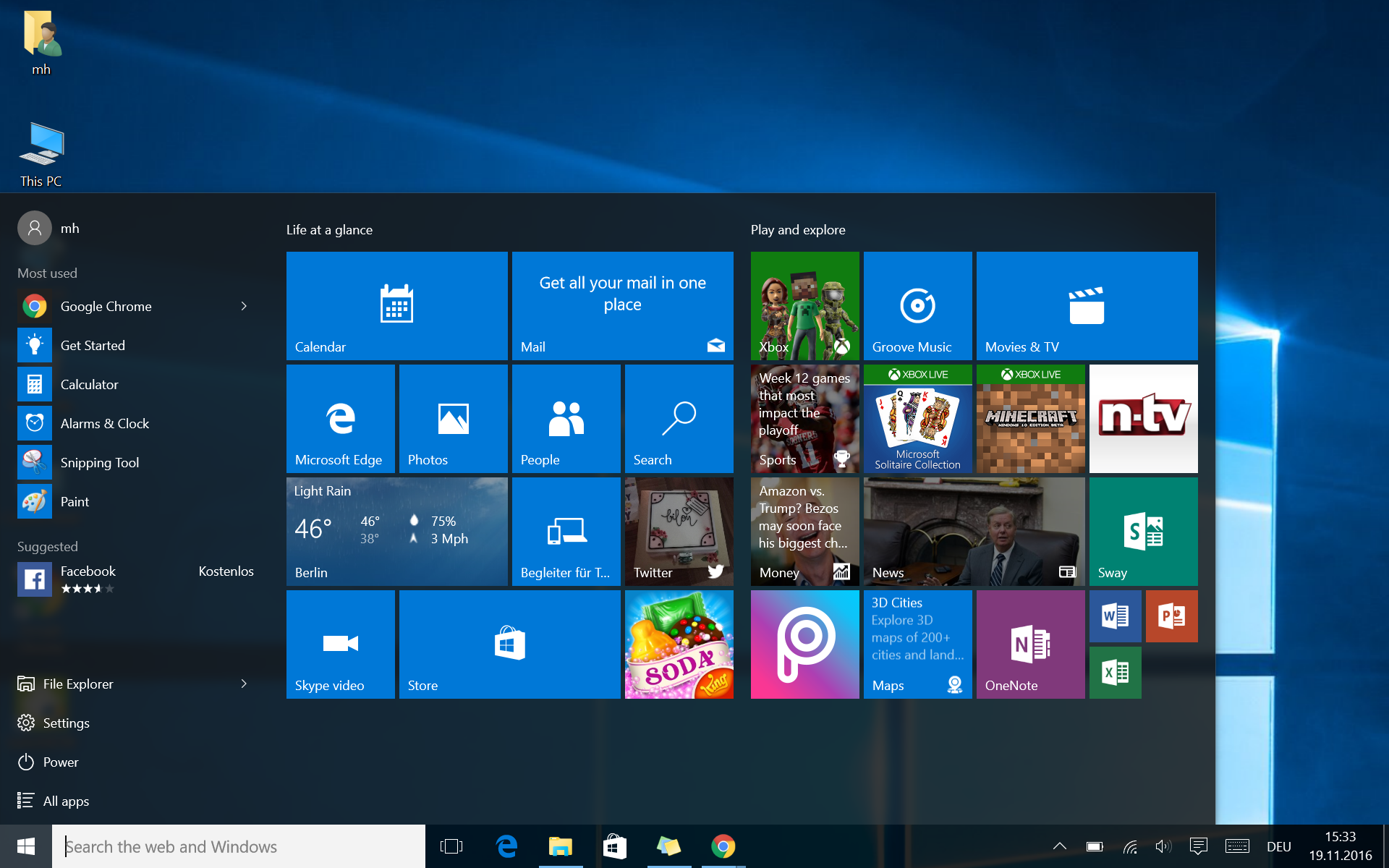1389x868 pixels.
Task: Click the Search the web and Windows box
Action: click(239, 846)
